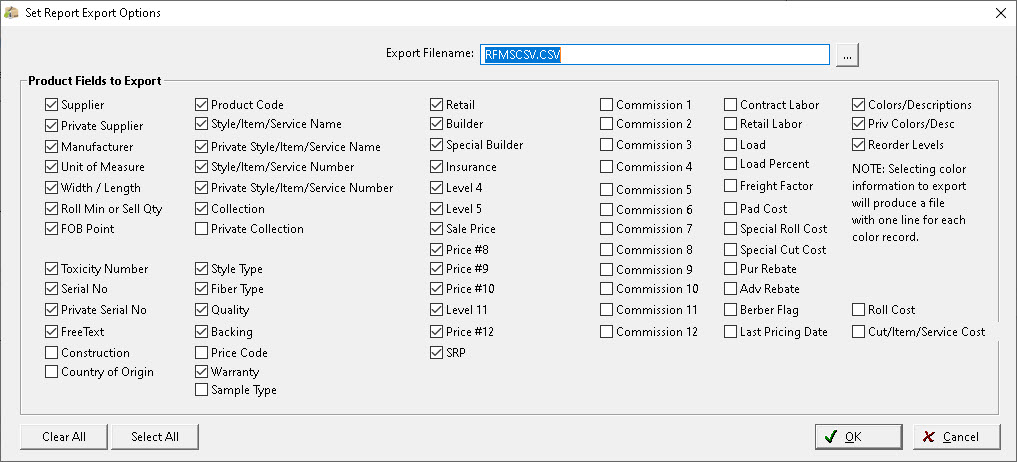Uncheck the Quality checkbox
Image resolution: width=1017 pixels, height=462 pixels.
pyautogui.click(x=202, y=310)
